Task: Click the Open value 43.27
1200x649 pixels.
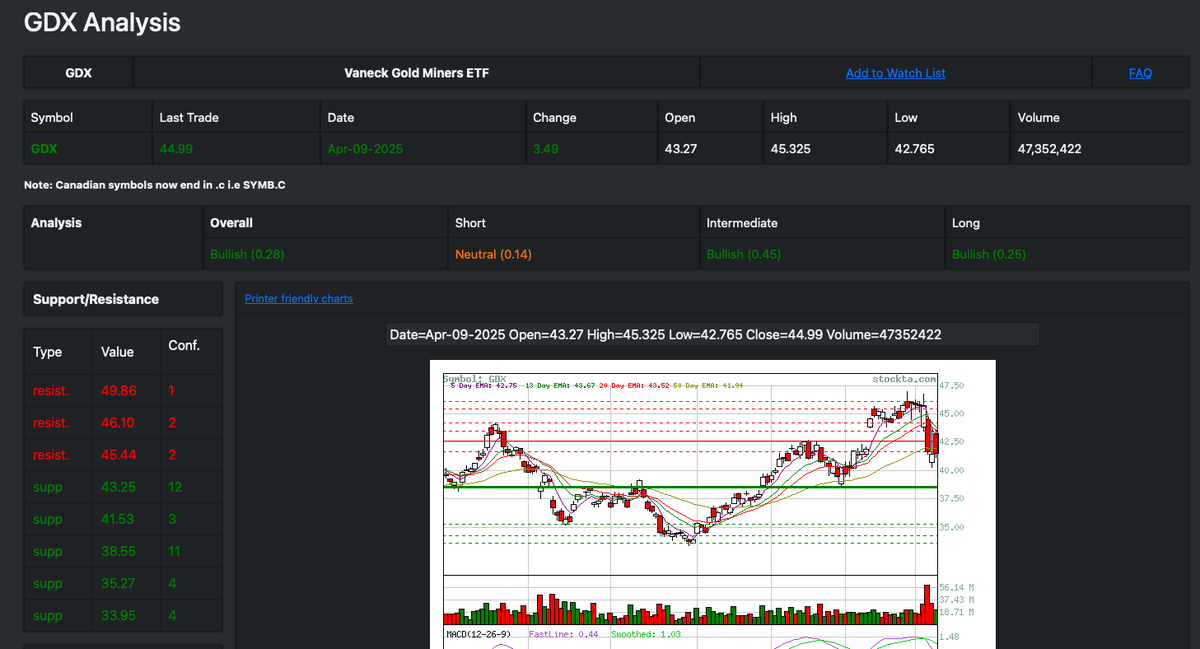Action: (x=681, y=149)
